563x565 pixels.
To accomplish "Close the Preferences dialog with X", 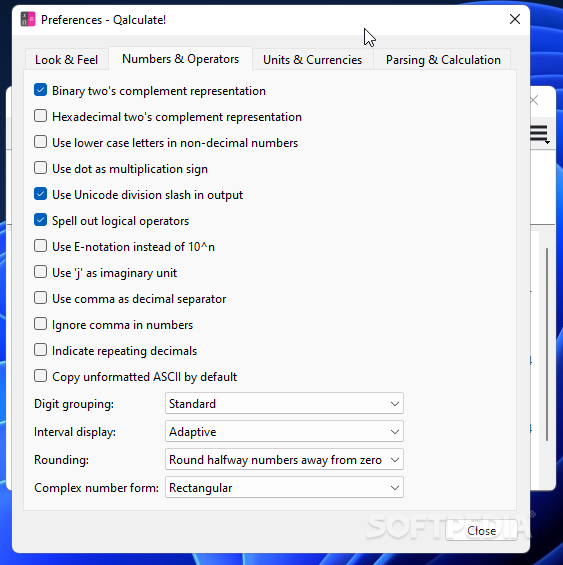I will [515, 19].
